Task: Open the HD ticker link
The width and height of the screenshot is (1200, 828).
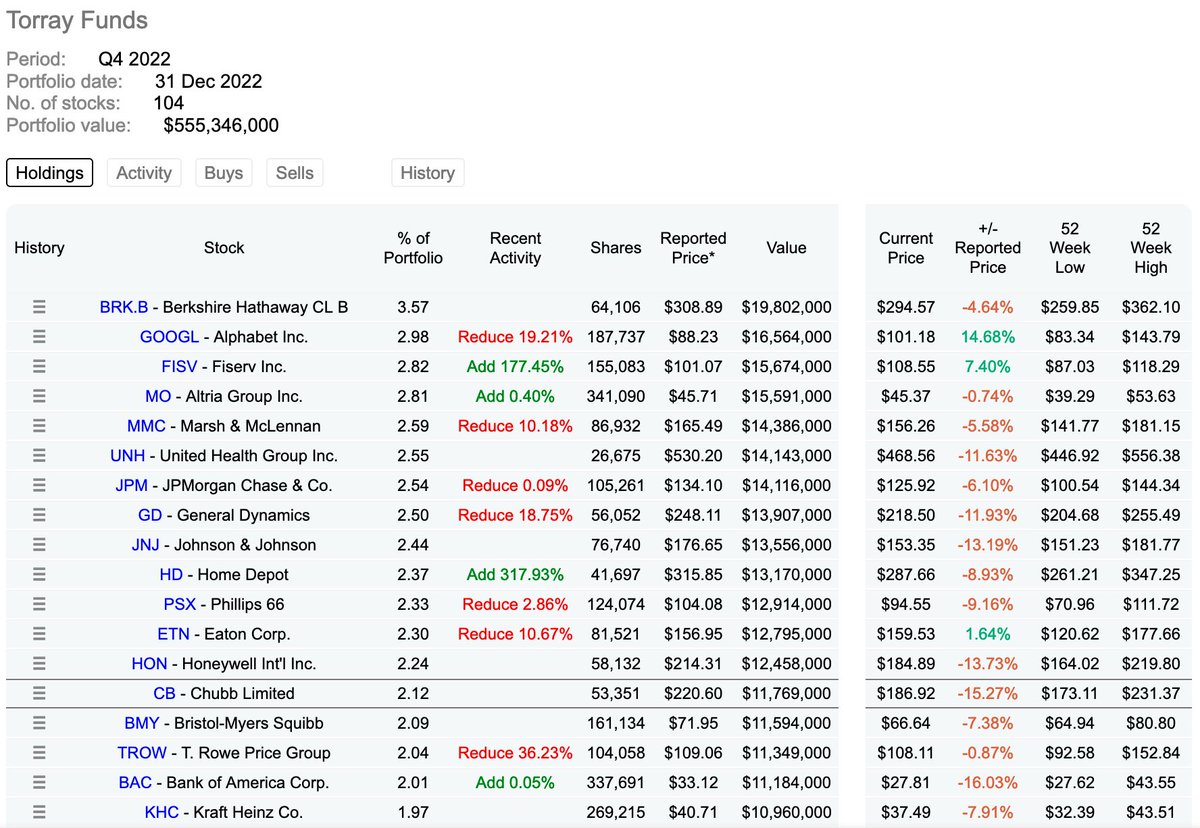Action: tap(171, 574)
